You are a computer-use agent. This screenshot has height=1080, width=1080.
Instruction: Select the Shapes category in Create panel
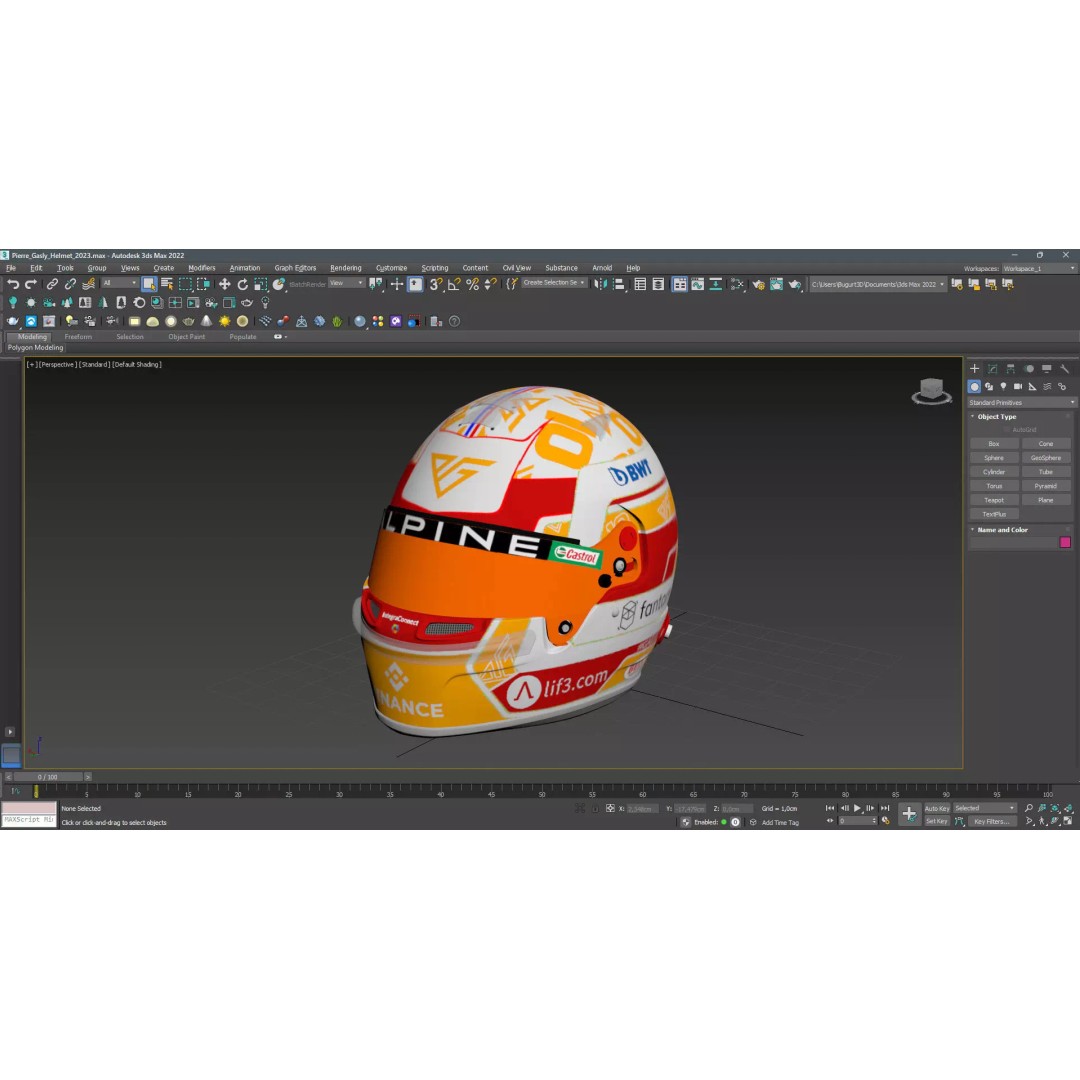coord(990,386)
